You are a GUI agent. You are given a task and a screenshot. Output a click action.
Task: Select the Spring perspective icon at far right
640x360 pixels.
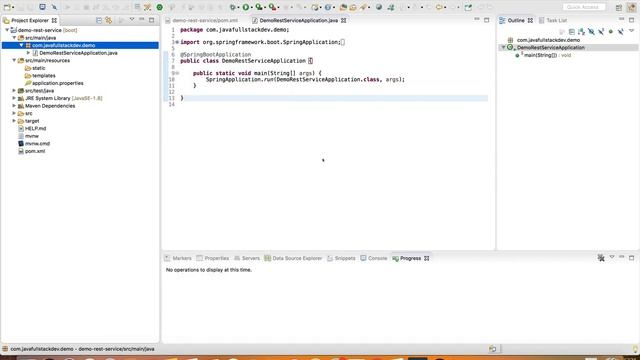[x=631, y=8]
